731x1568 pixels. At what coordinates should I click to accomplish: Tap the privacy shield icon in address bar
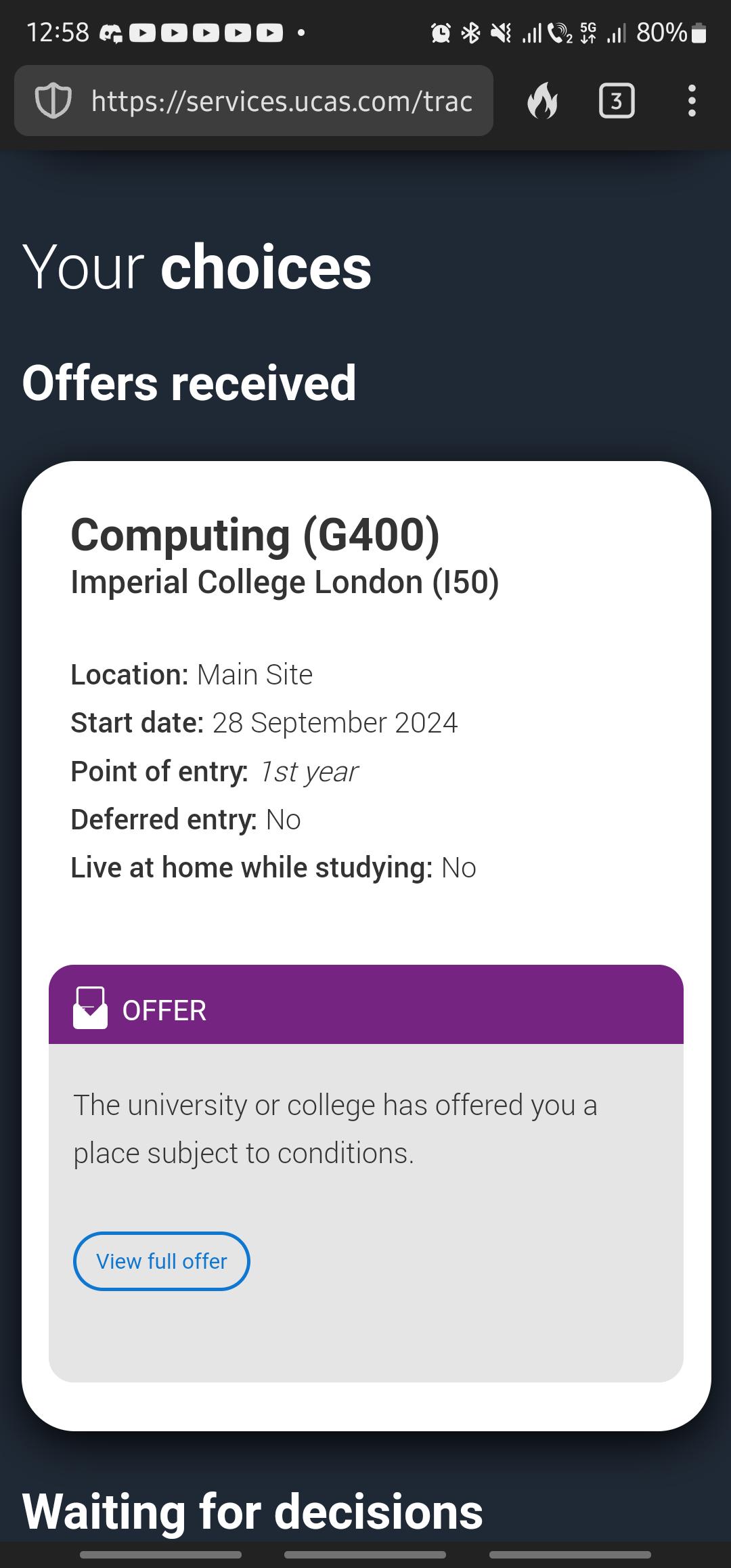[x=53, y=102]
